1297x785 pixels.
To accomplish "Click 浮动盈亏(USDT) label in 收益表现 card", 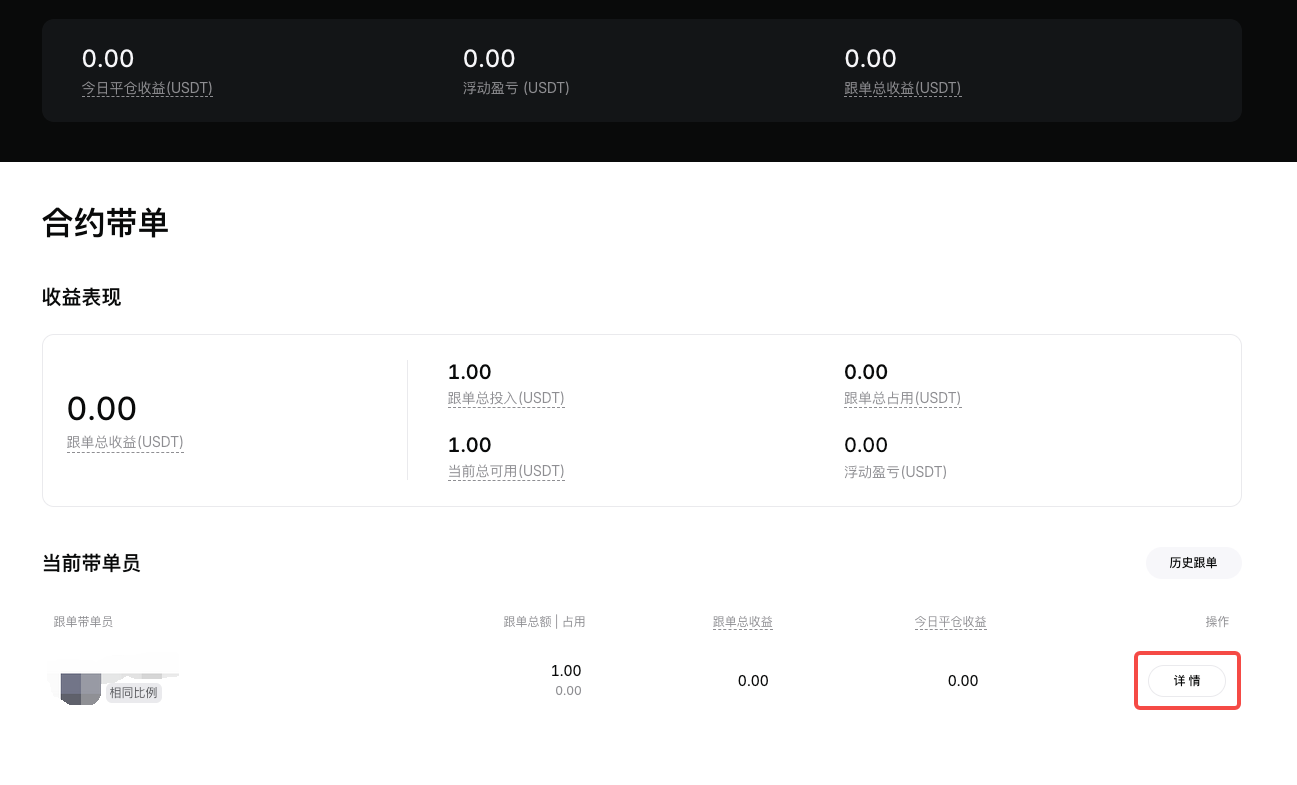I will click(x=895, y=471).
